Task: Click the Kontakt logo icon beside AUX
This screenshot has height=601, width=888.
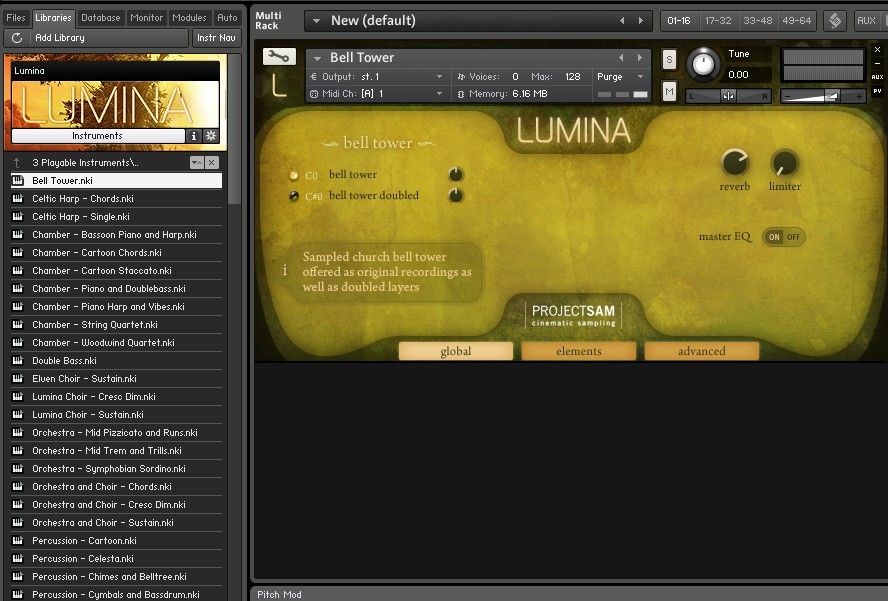Action: (x=835, y=20)
